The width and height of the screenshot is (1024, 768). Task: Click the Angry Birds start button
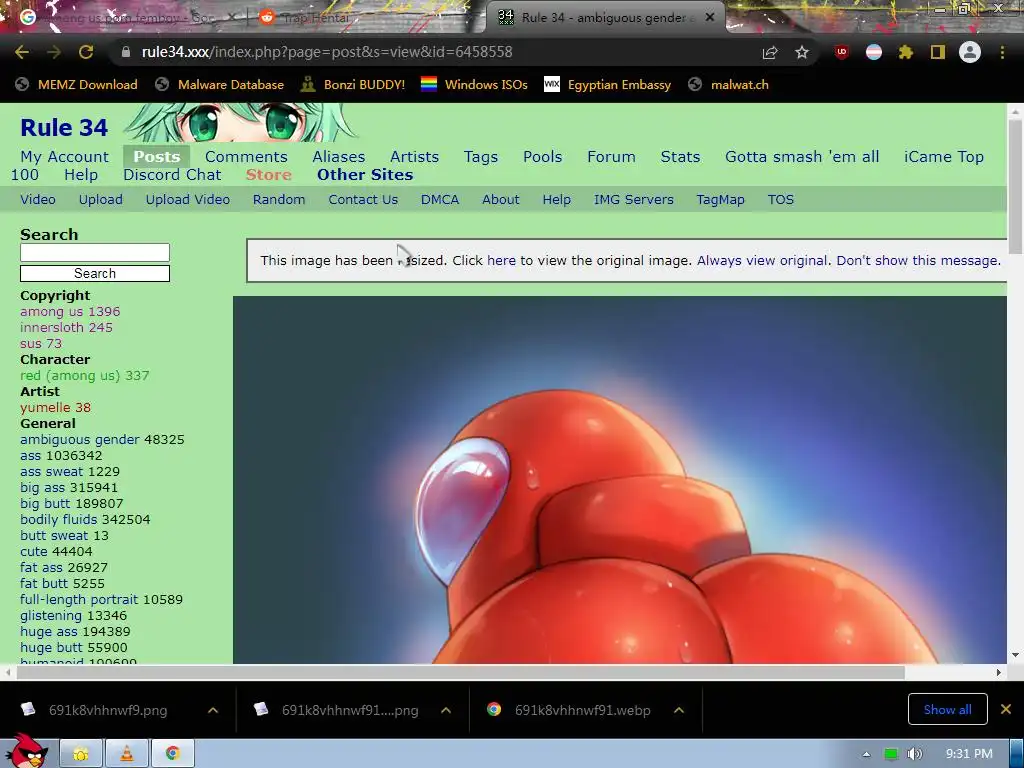25,752
